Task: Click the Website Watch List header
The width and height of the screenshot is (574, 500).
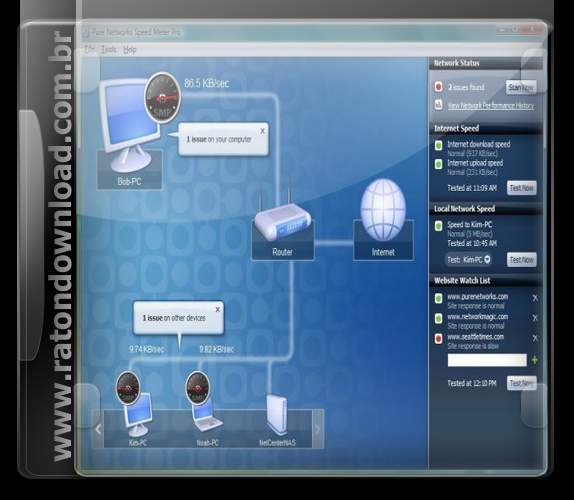Action: (486, 281)
